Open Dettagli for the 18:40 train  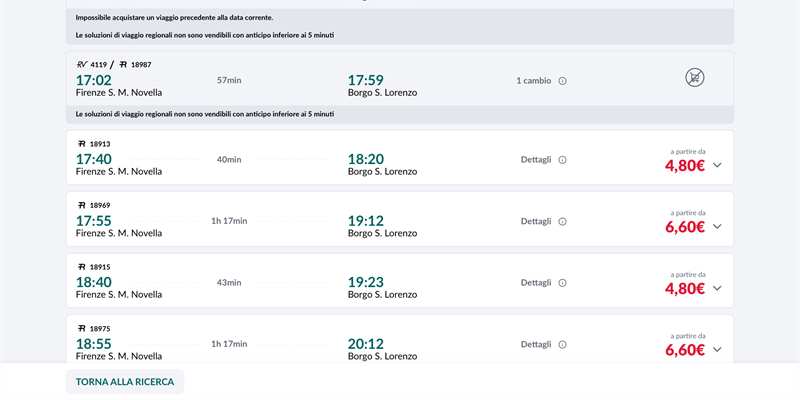pyautogui.click(x=536, y=283)
